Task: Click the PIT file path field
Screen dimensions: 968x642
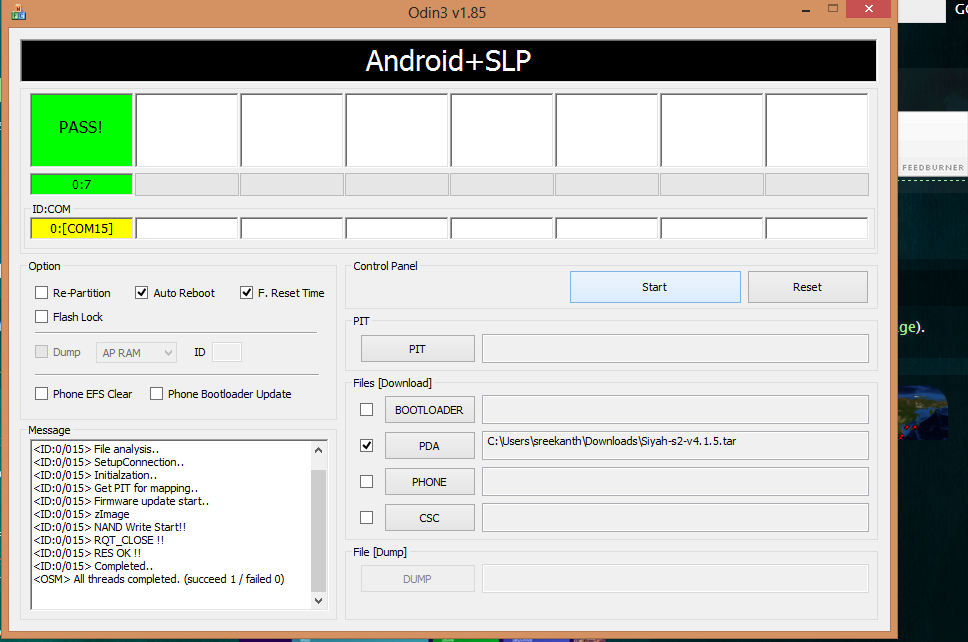Action: [x=675, y=349]
